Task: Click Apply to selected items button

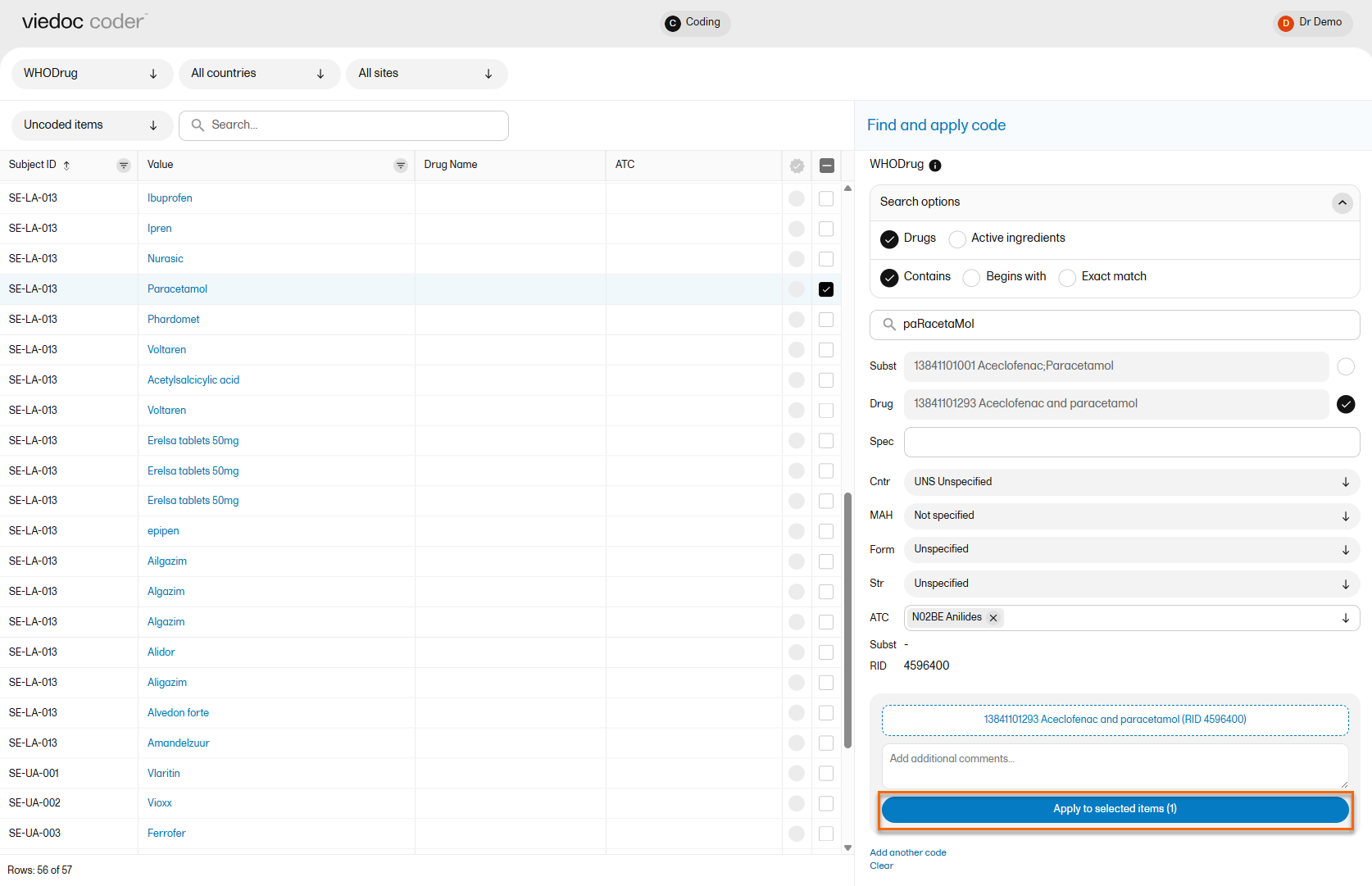Action: (x=1115, y=809)
